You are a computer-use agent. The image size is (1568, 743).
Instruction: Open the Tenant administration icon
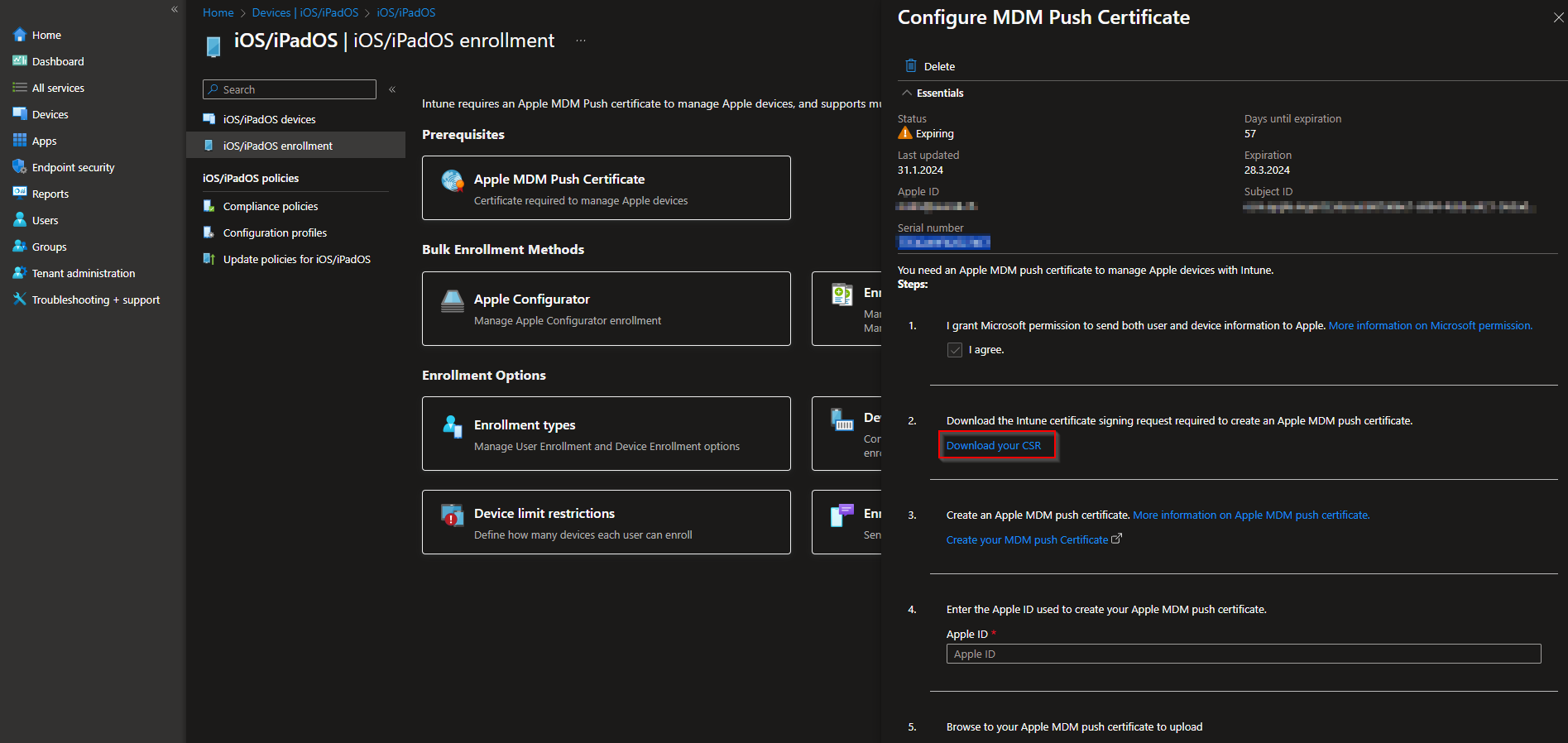(20, 273)
